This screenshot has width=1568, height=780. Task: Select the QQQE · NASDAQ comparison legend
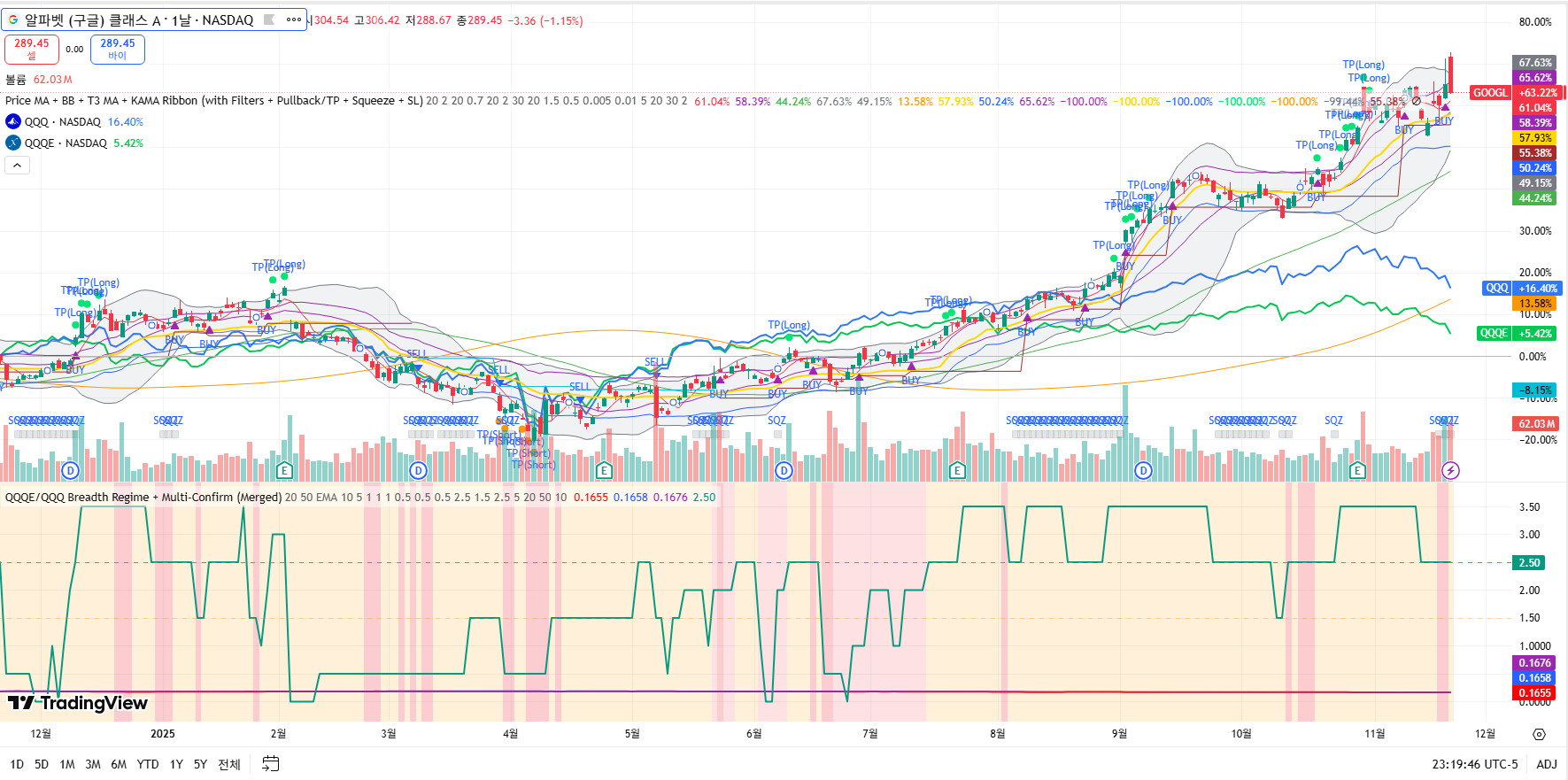pyautogui.click(x=66, y=143)
